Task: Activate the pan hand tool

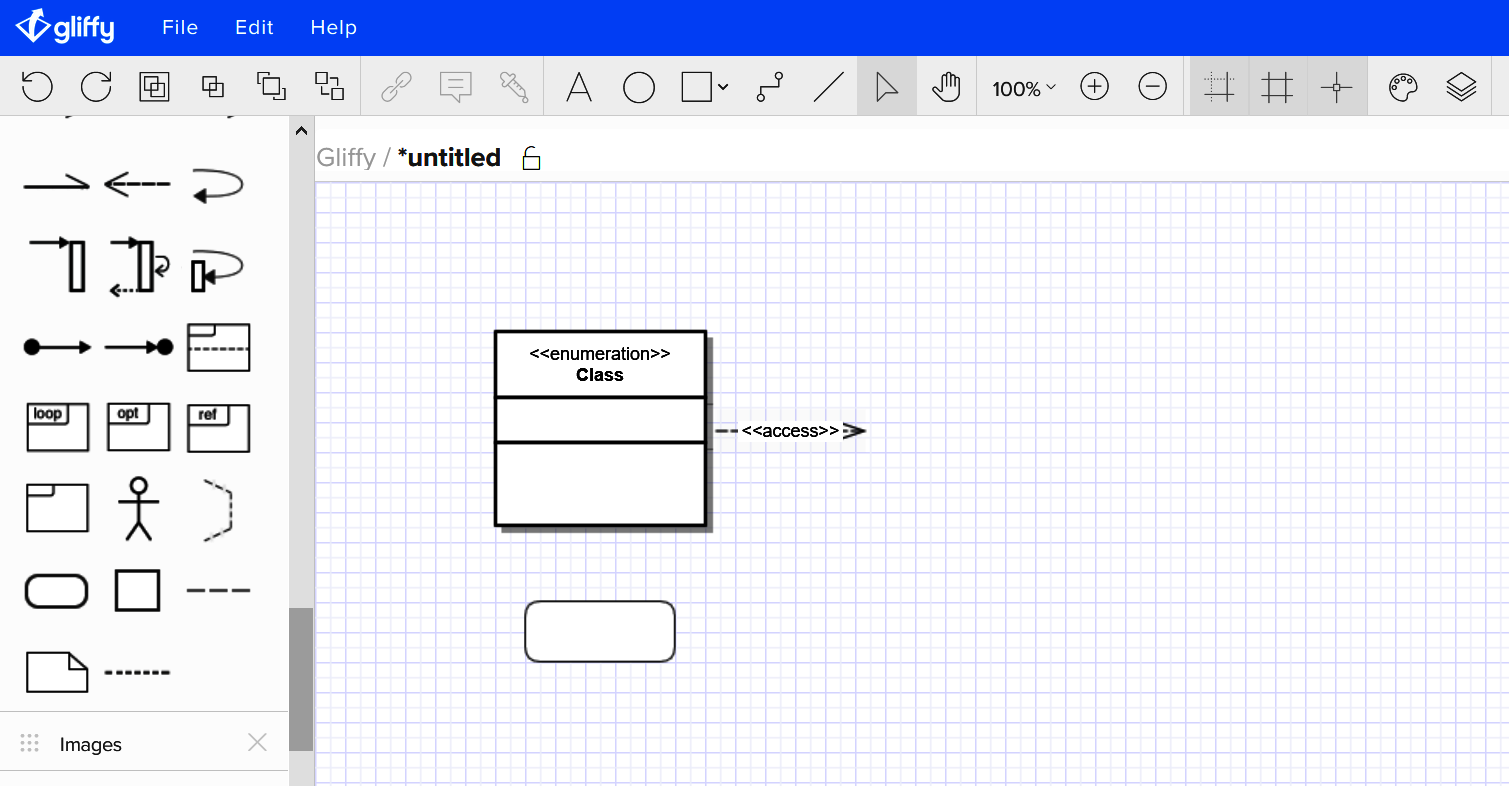Action: pos(945,86)
